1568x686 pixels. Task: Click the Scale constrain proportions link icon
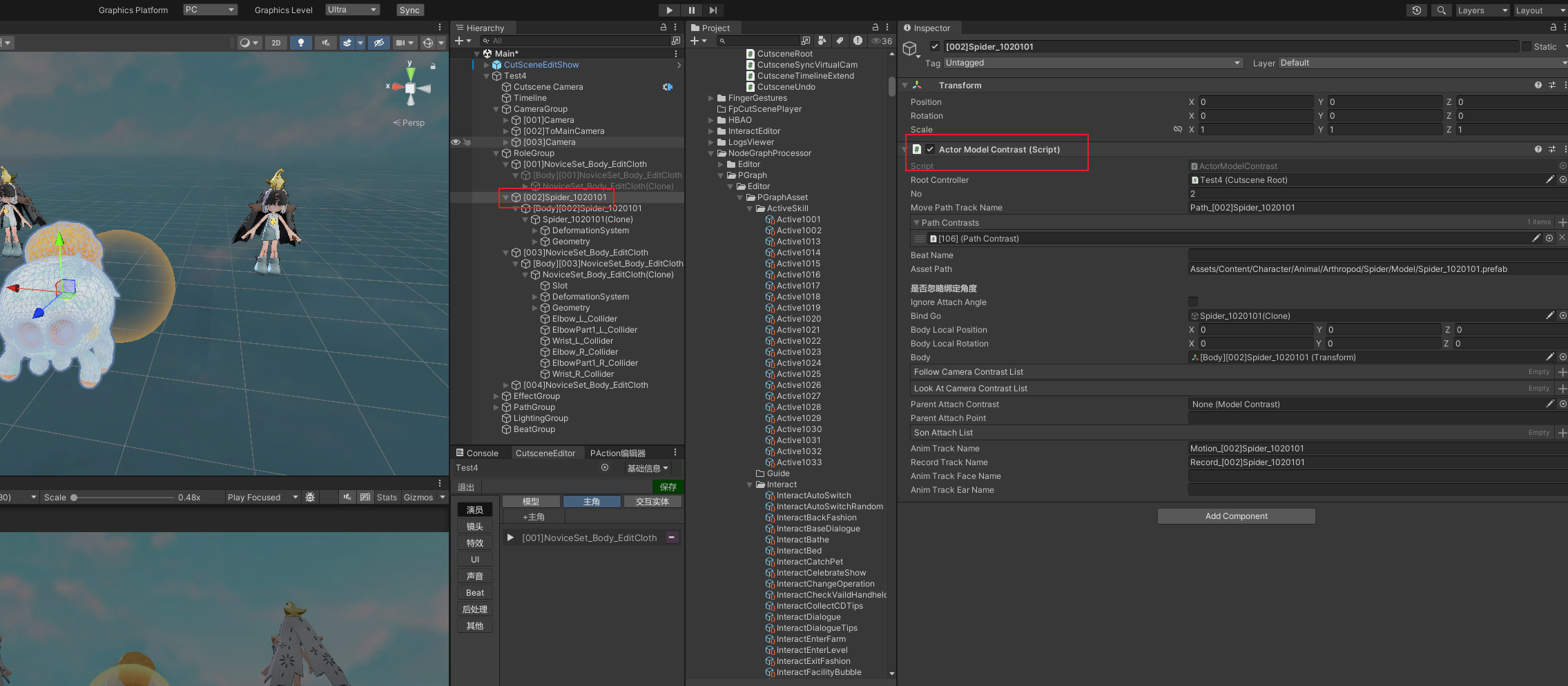pos(1177,130)
